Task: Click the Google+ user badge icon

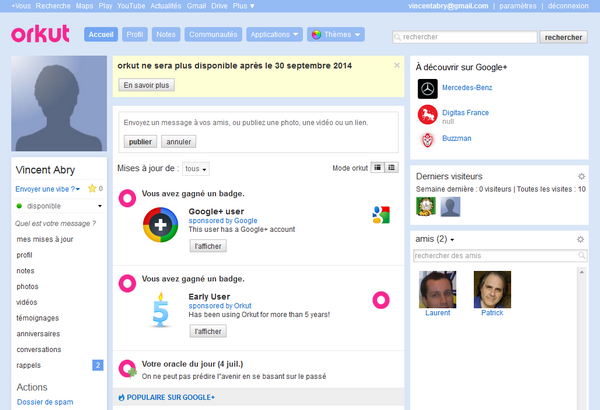Action: pos(160,225)
